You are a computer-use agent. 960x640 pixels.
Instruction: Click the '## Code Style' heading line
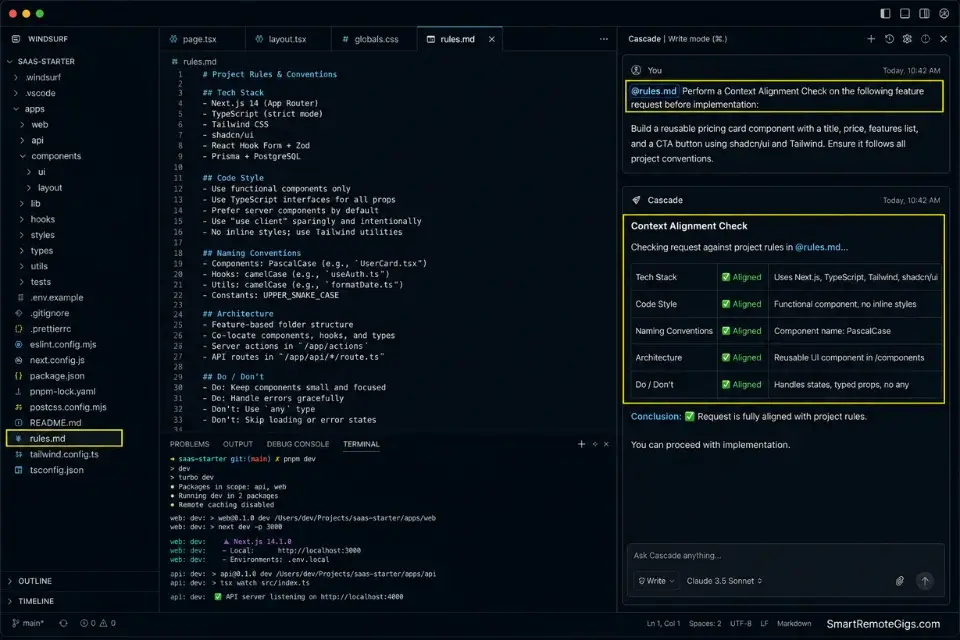(233, 178)
